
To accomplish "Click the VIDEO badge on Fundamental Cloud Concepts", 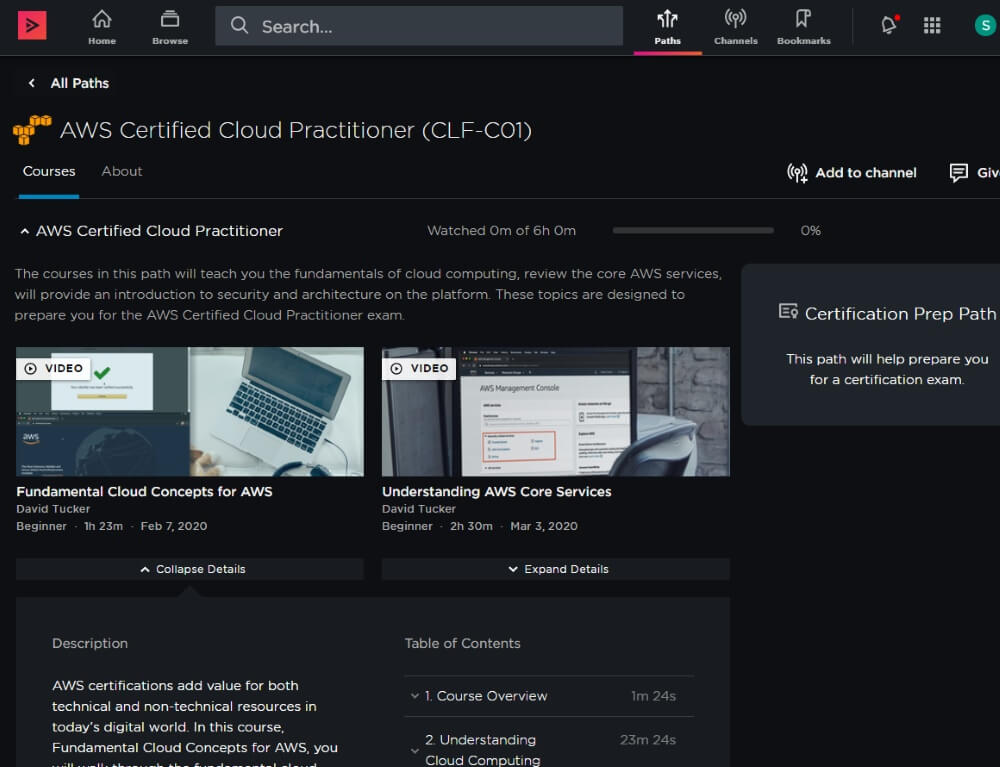I will [x=54, y=369].
